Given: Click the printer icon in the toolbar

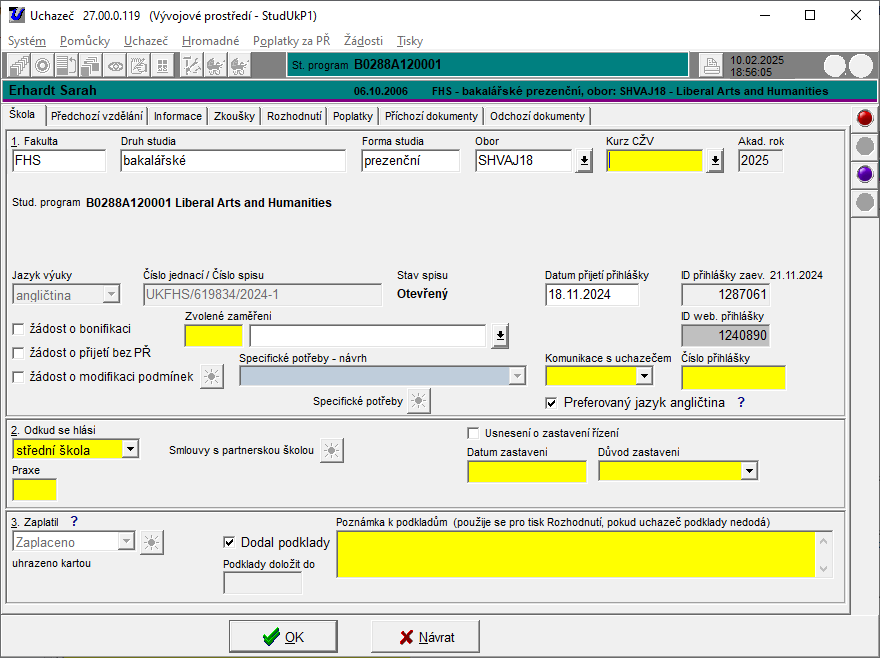Looking at the screenshot, I should click(710, 66).
